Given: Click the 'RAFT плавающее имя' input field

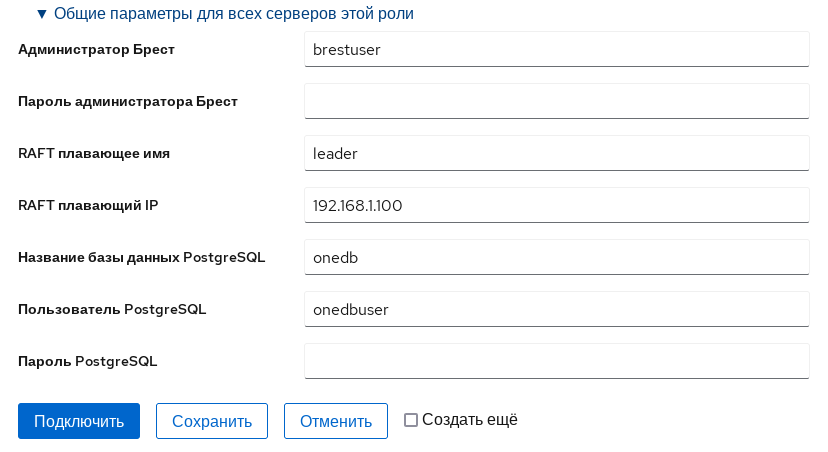Looking at the screenshot, I should point(556,153).
